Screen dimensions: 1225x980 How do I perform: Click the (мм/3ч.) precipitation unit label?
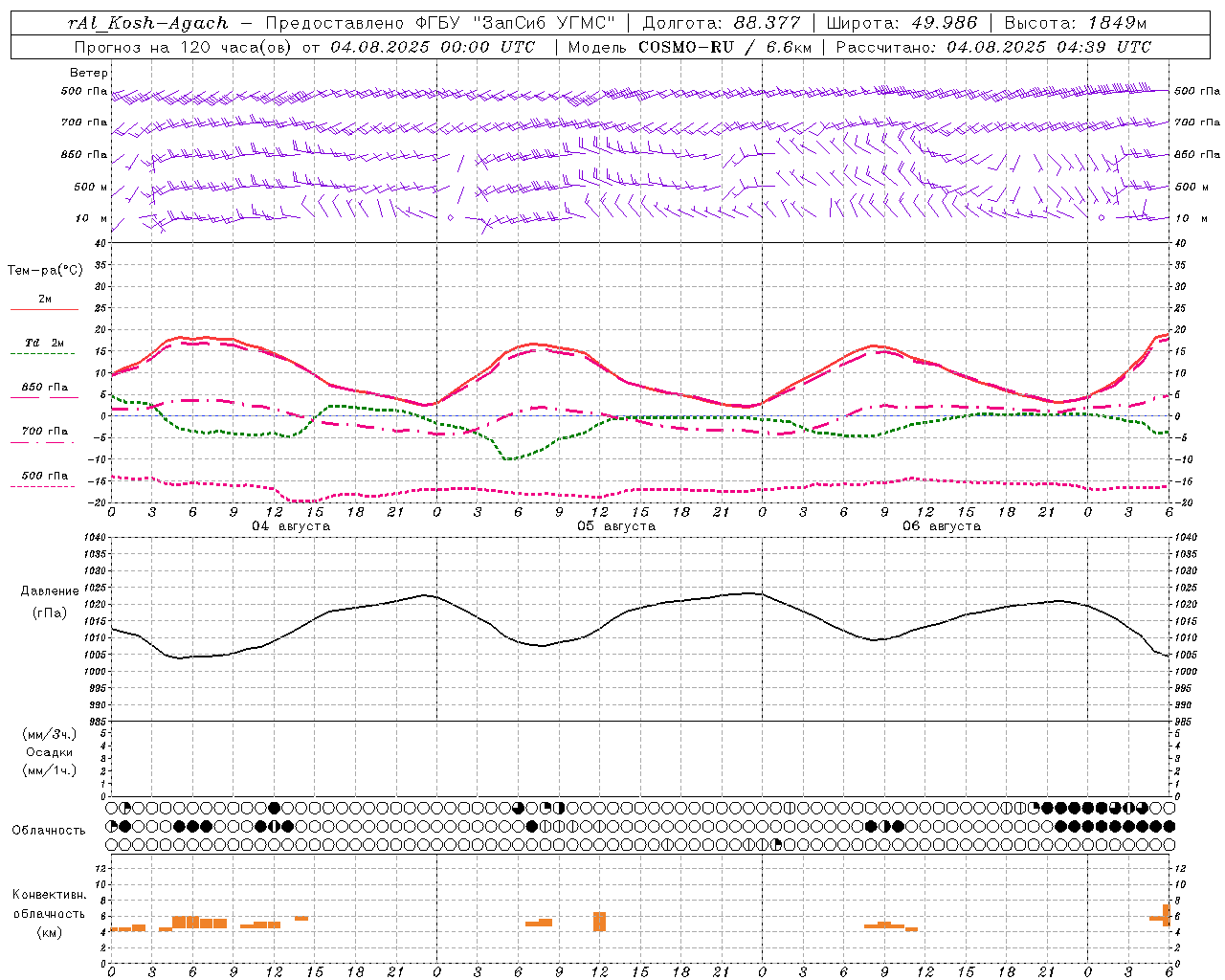point(50,734)
